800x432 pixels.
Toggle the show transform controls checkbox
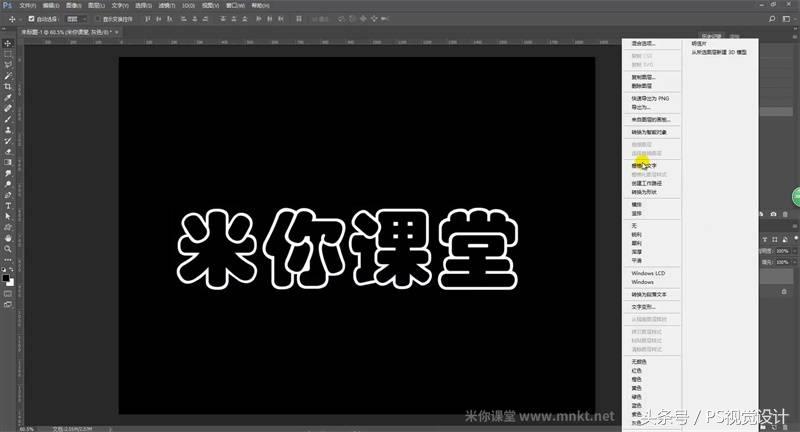point(98,19)
